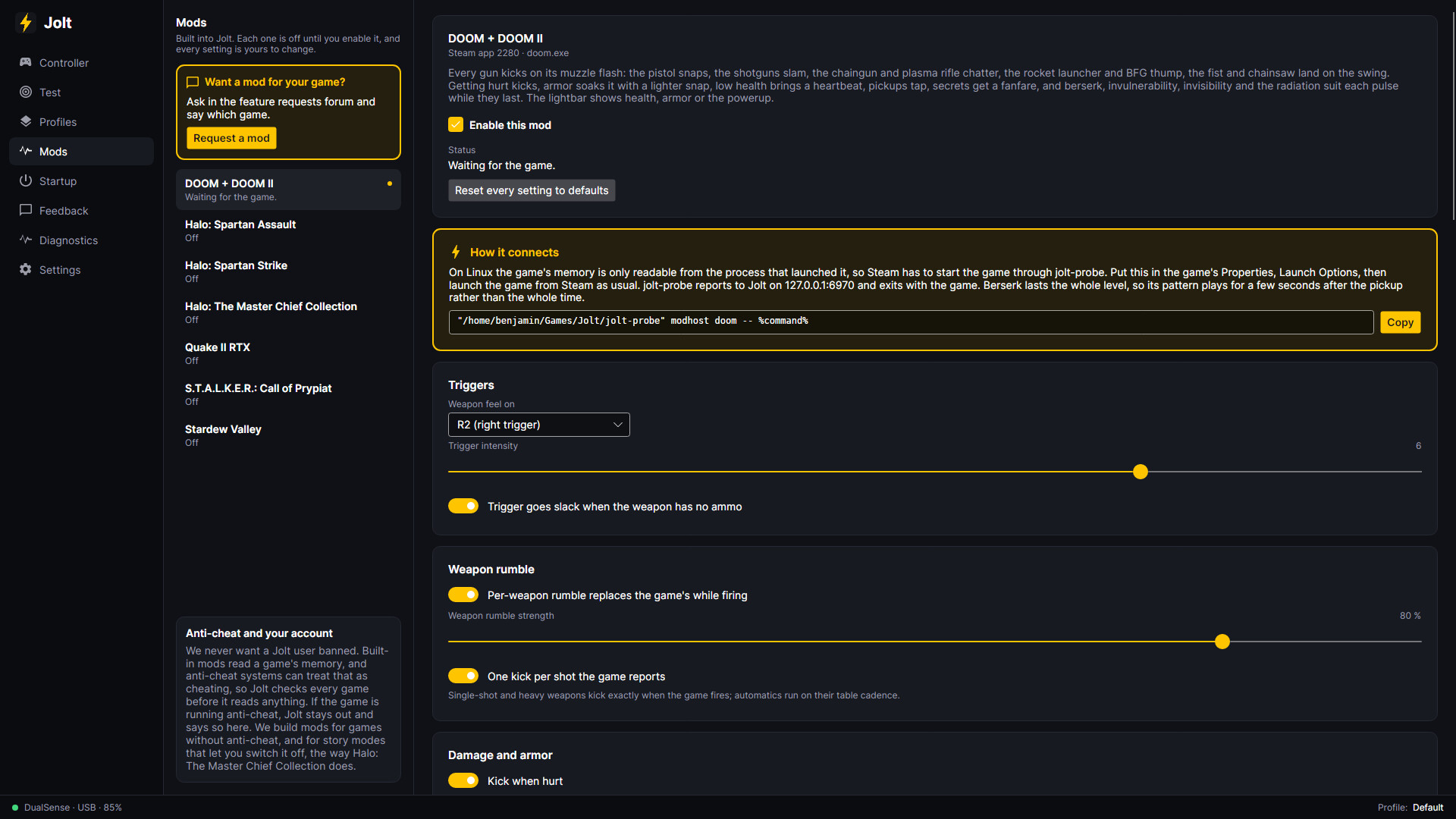
Task: Click the green DualSense connection status dot
Action: (15, 808)
